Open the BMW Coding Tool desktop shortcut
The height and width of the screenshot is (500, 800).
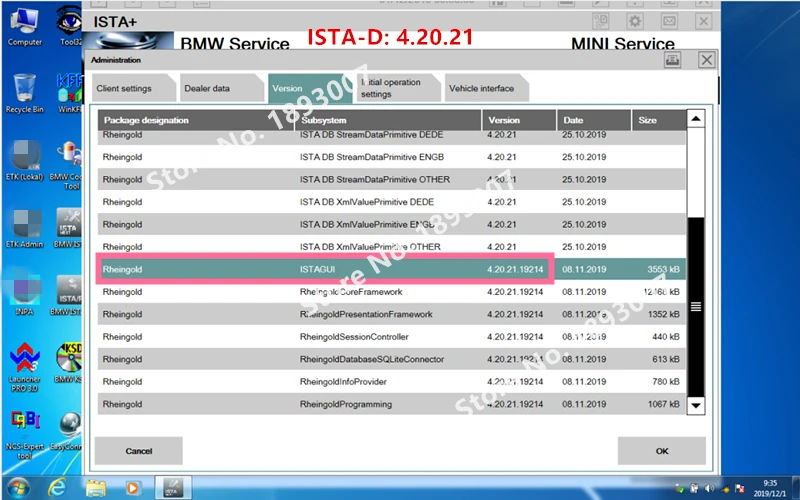[68, 166]
